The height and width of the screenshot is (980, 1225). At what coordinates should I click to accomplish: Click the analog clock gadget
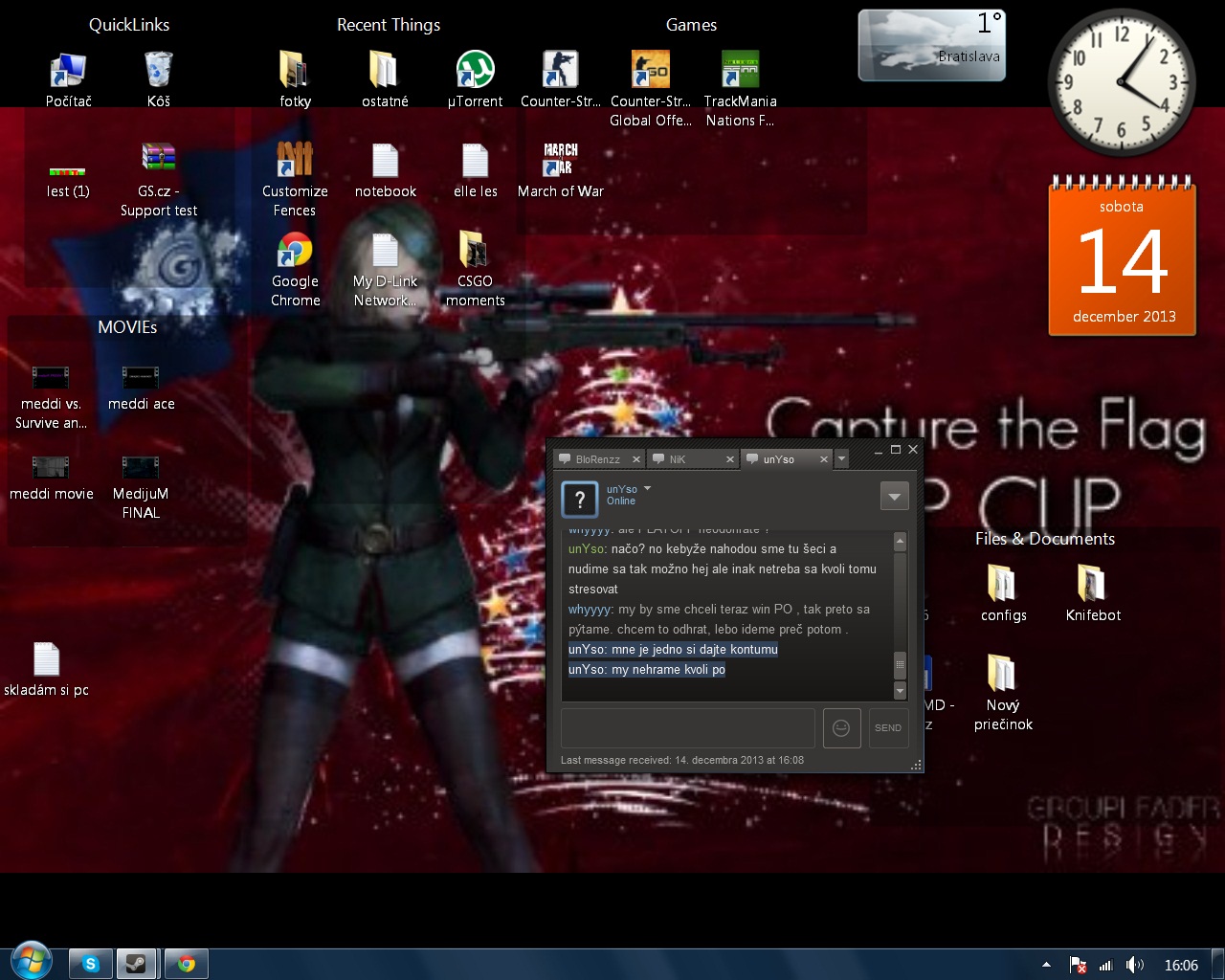pos(1122,82)
